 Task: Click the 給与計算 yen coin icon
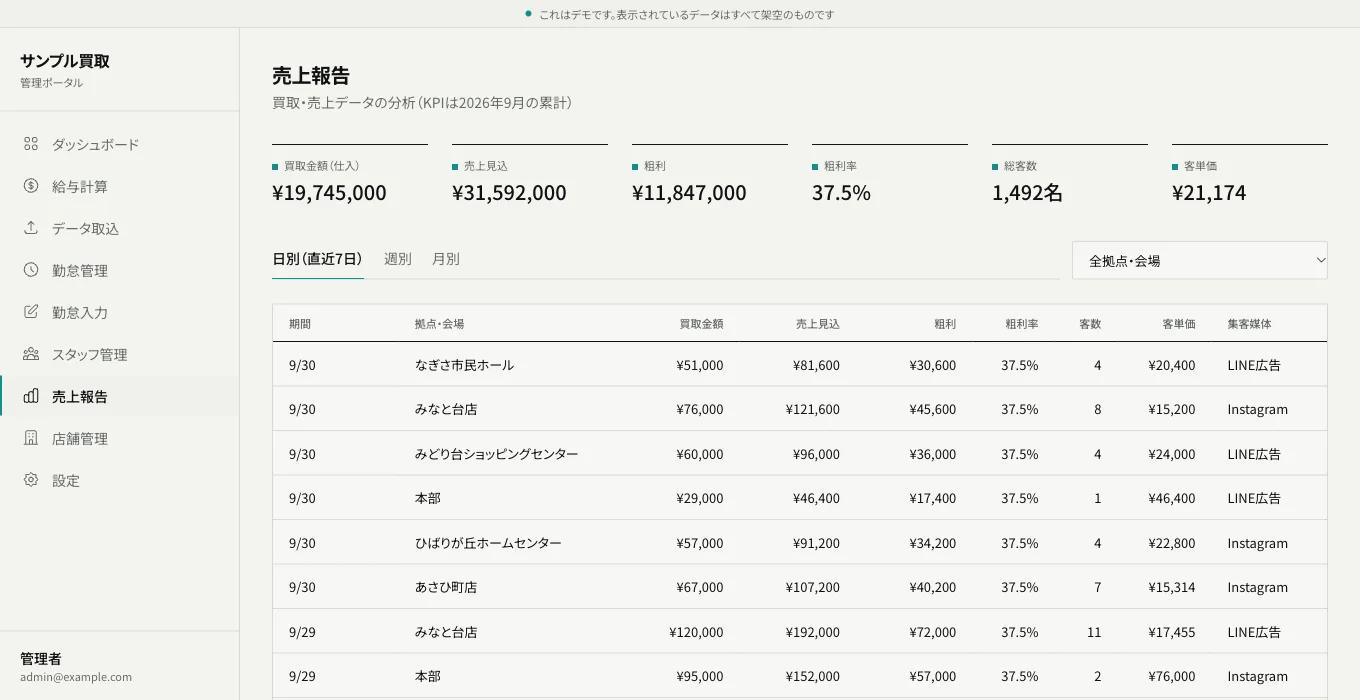31,186
